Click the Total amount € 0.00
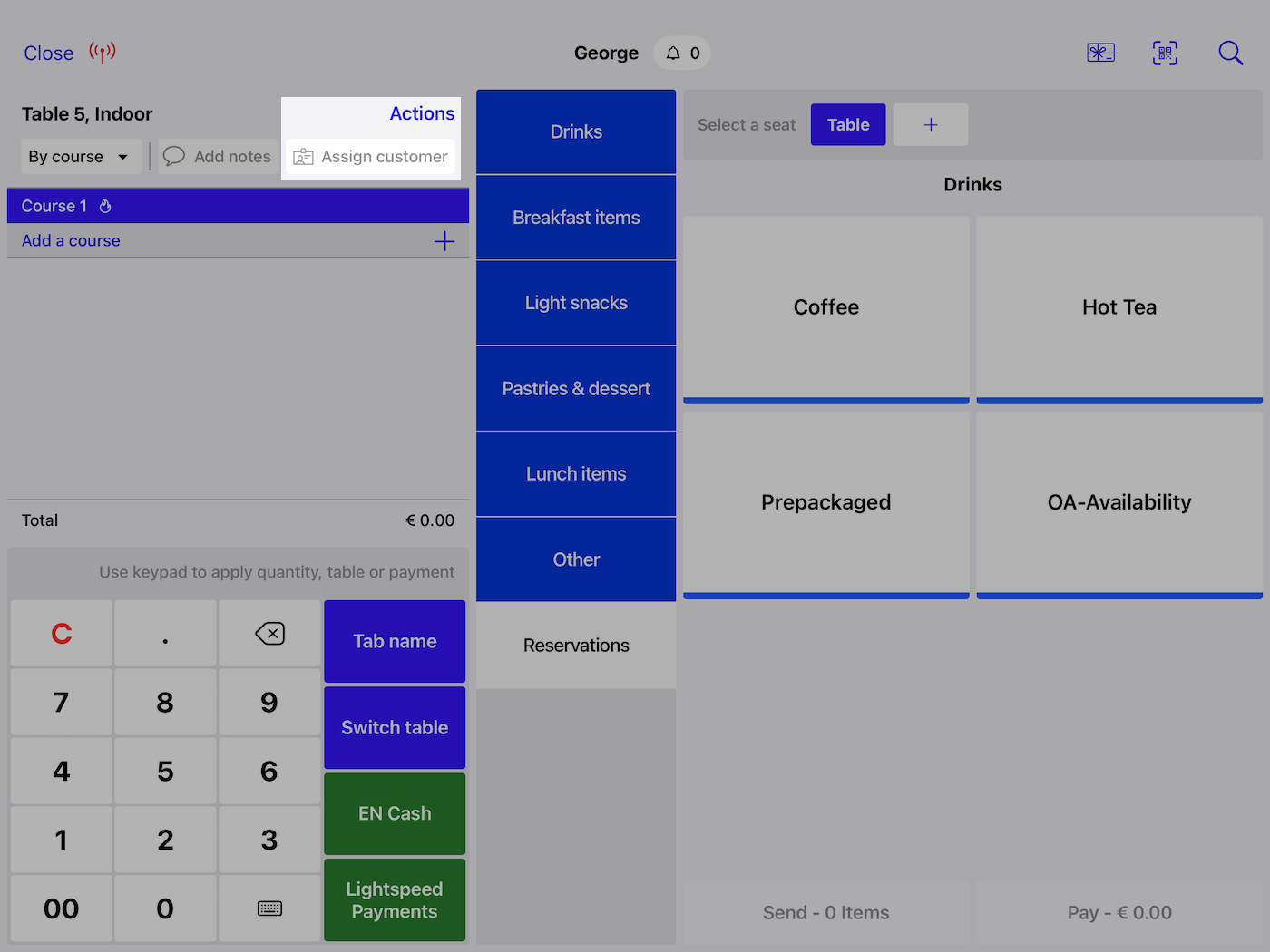Screen dimensions: 1270x952 point(430,520)
